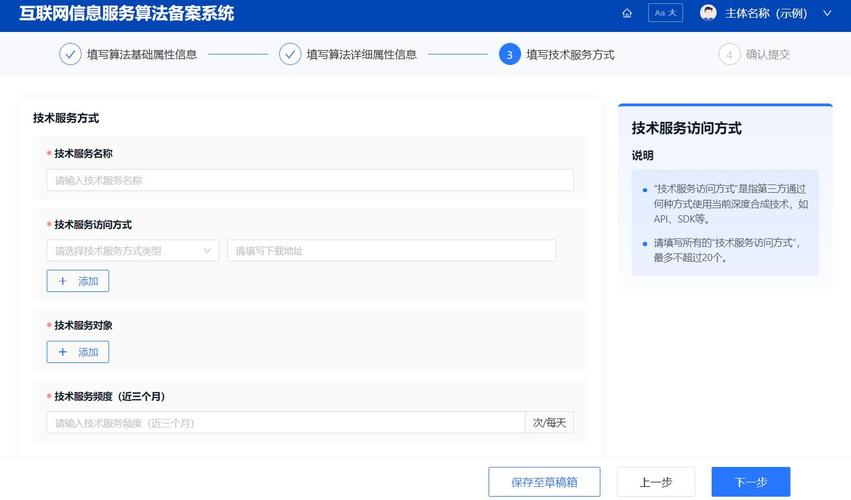Click the blue step 3 circle
Image resolution: width=851 pixels, height=500 pixels.
click(x=510, y=54)
